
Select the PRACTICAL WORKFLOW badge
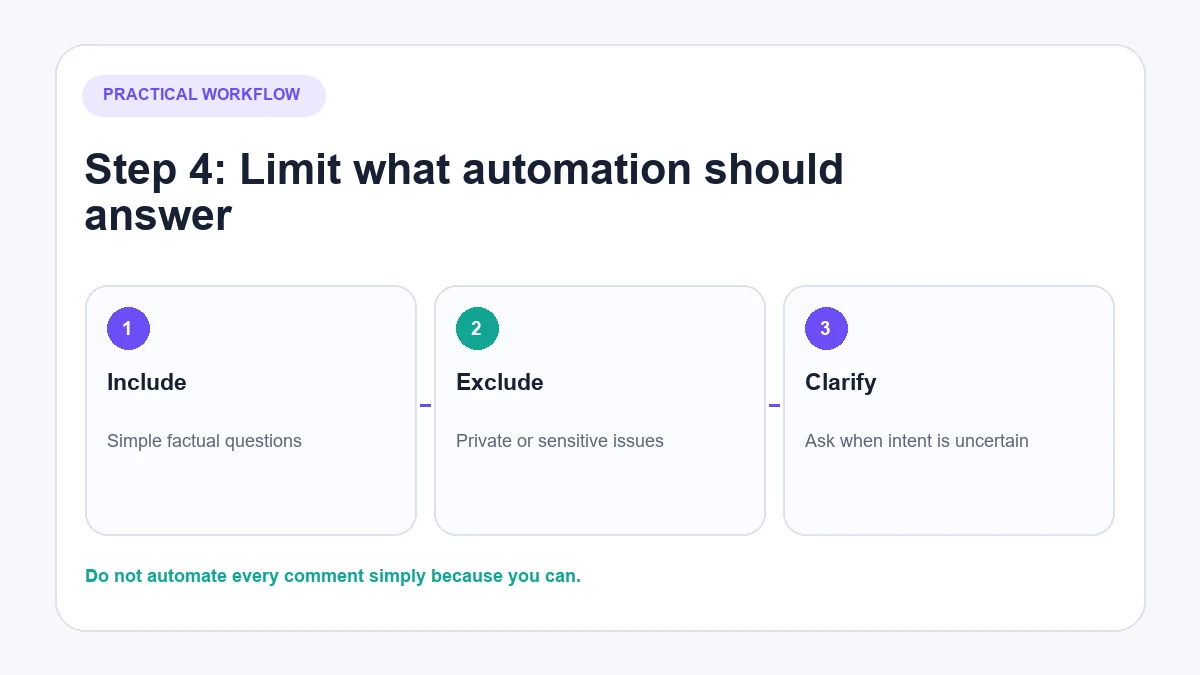click(203, 95)
